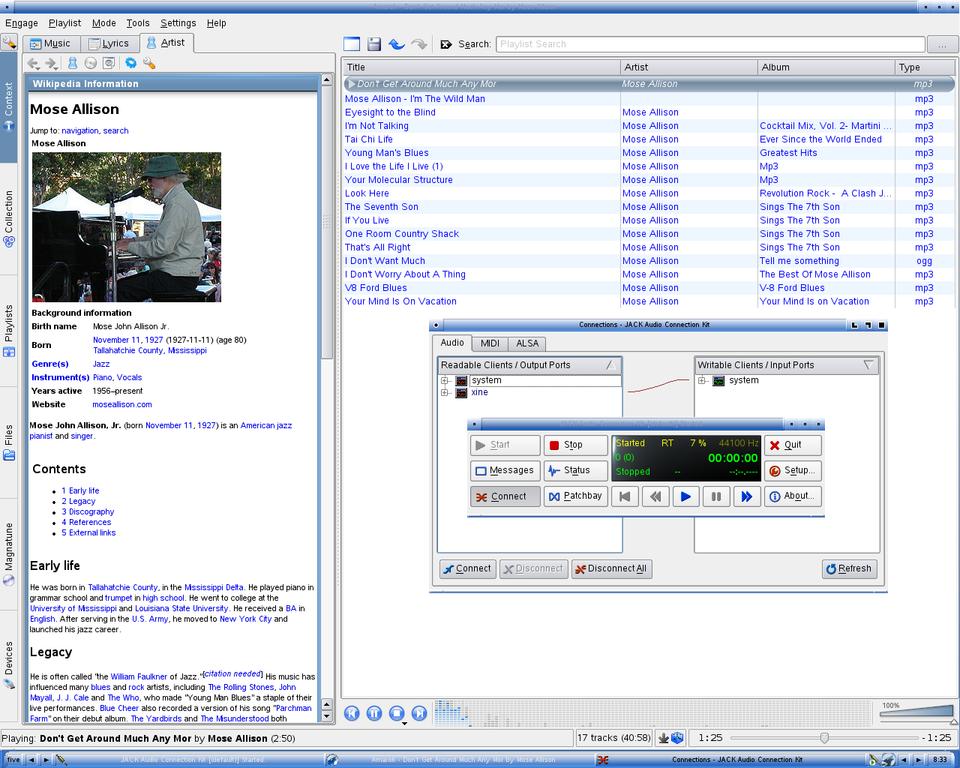
Task: Skip to next track in Amarok
Action: 419,713
